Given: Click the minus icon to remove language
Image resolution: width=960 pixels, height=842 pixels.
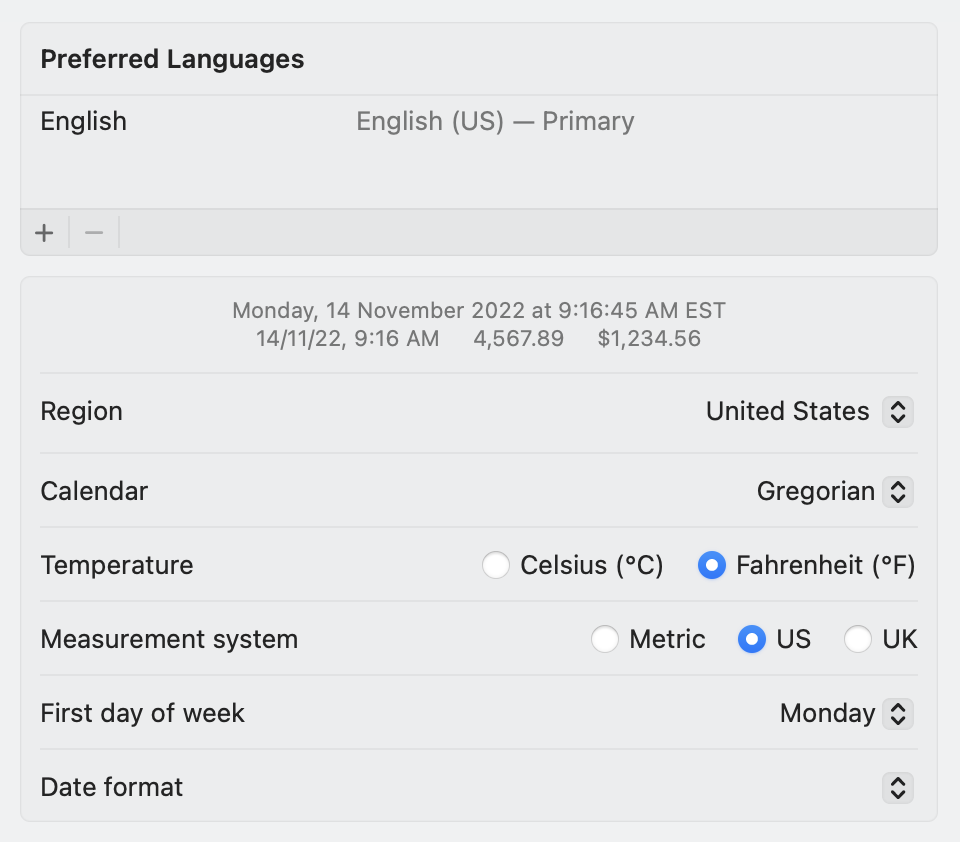Looking at the screenshot, I should click(x=94, y=233).
